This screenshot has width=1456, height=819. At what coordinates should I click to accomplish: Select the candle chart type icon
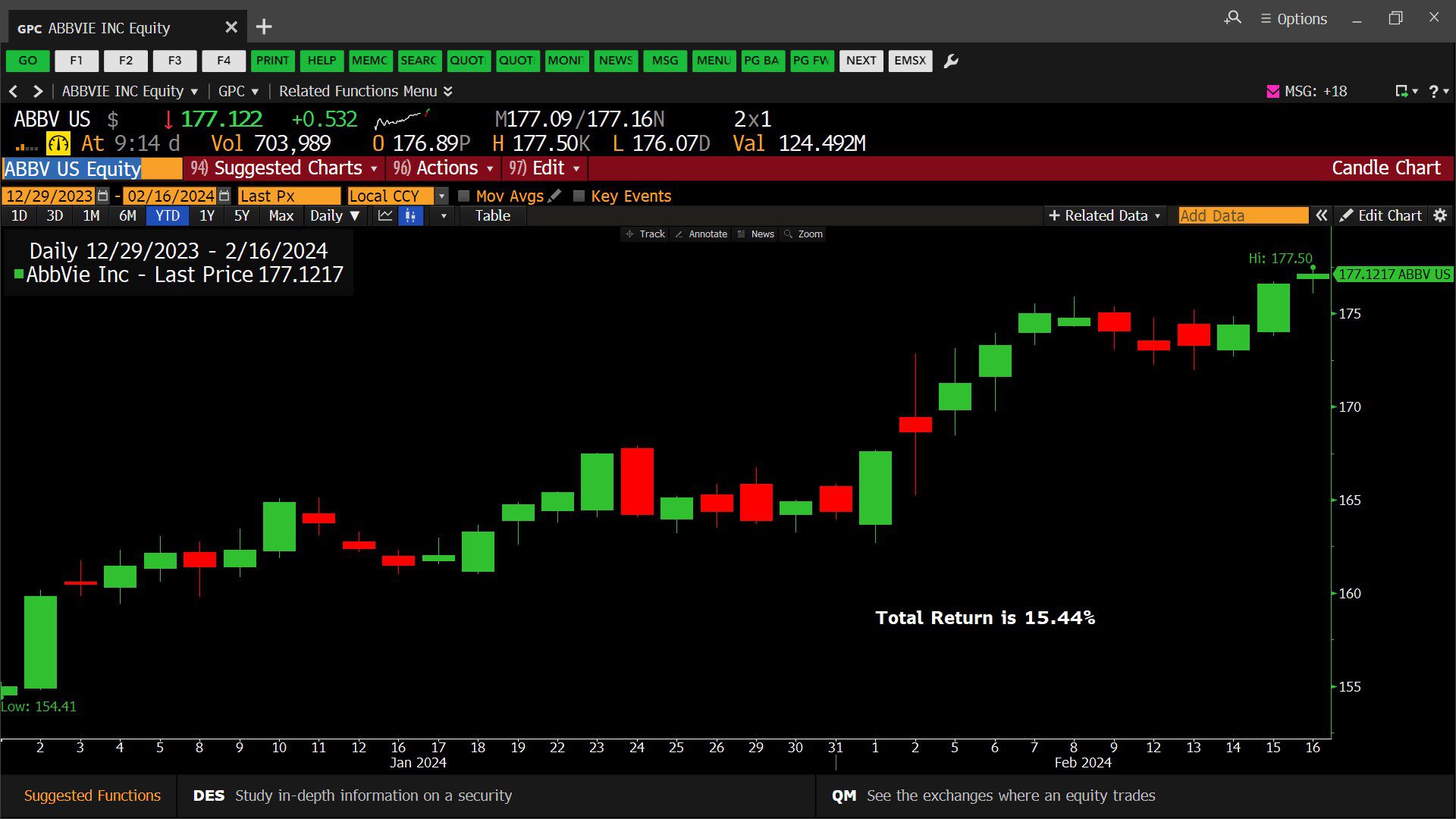pyautogui.click(x=410, y=215)
